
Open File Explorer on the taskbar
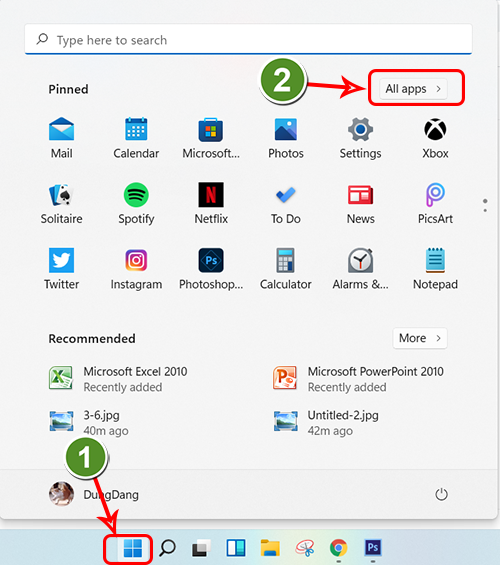(x=270, y=548)
